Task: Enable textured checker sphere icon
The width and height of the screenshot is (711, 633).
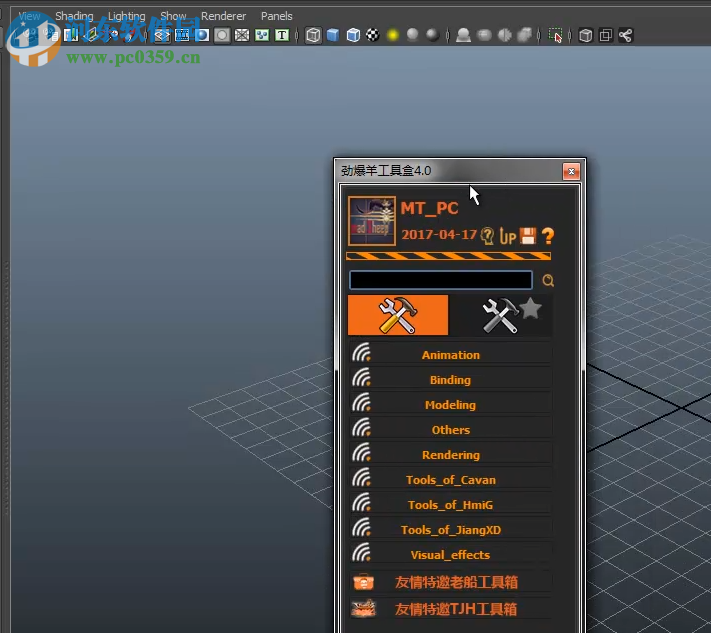Action: (x=373, y=35)
